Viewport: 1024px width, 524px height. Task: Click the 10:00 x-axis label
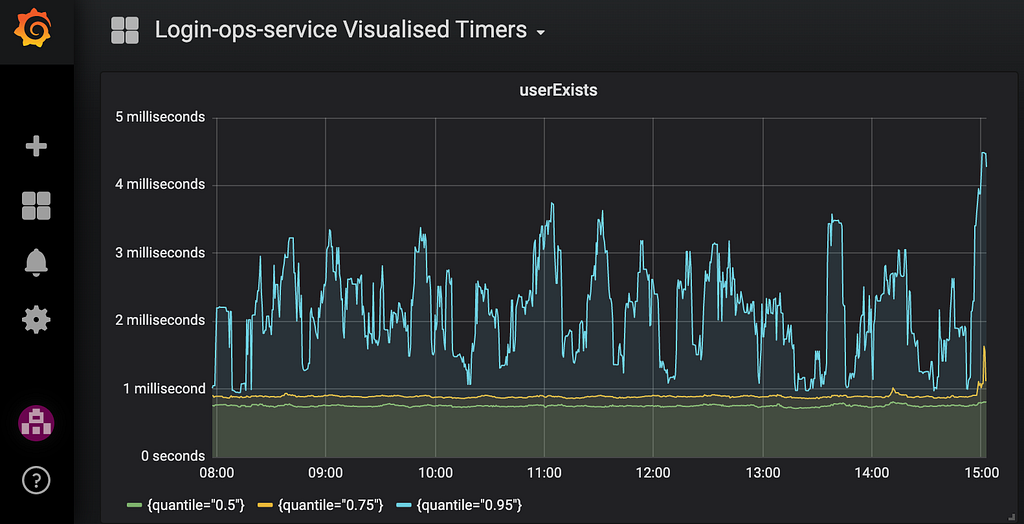coord(435,472)
